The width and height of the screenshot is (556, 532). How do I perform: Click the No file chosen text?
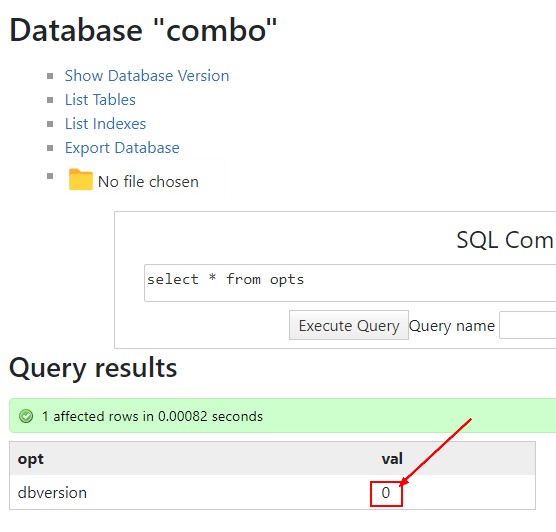tap(148, 182)
